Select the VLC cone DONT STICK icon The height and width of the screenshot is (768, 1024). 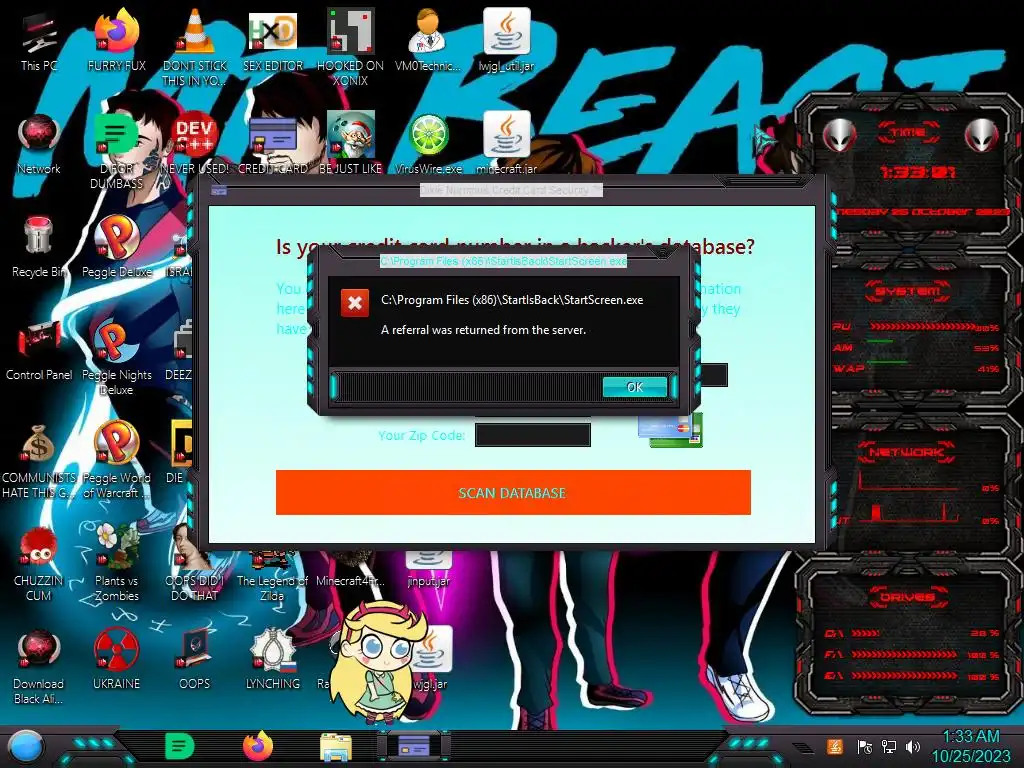tap(195, 47)
